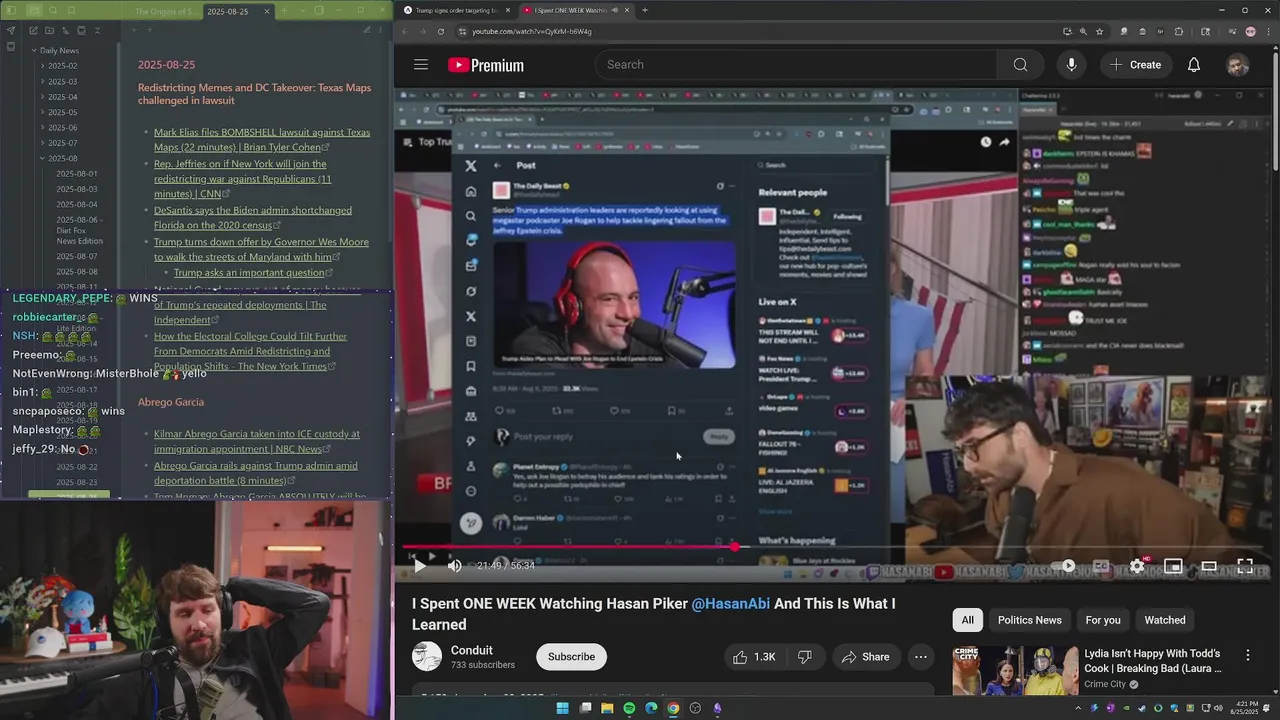Open the 2025-08-04 note
1280x720 pixels.
[x=77, y=204]
